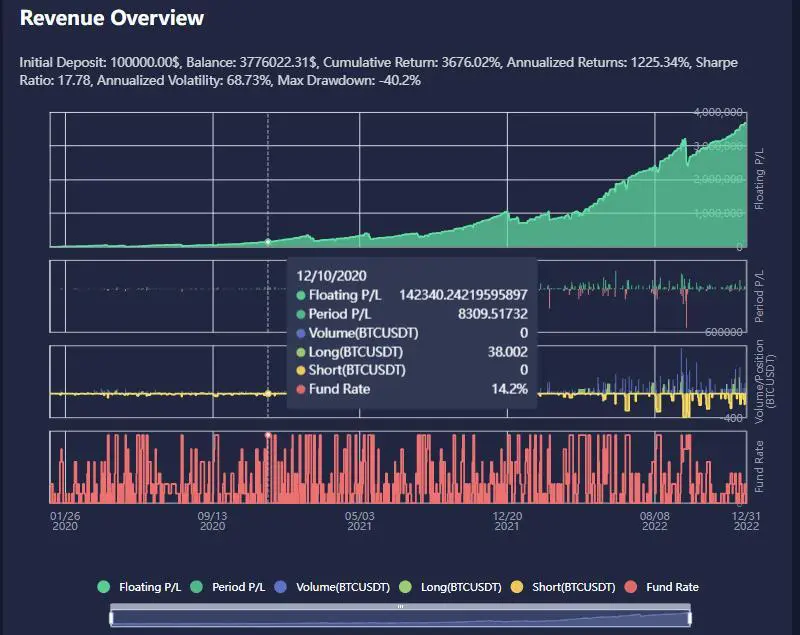Click the red Fund Rate legend dot
The width and height of the screenshot is (800, 635).
[x=631, y=587]
